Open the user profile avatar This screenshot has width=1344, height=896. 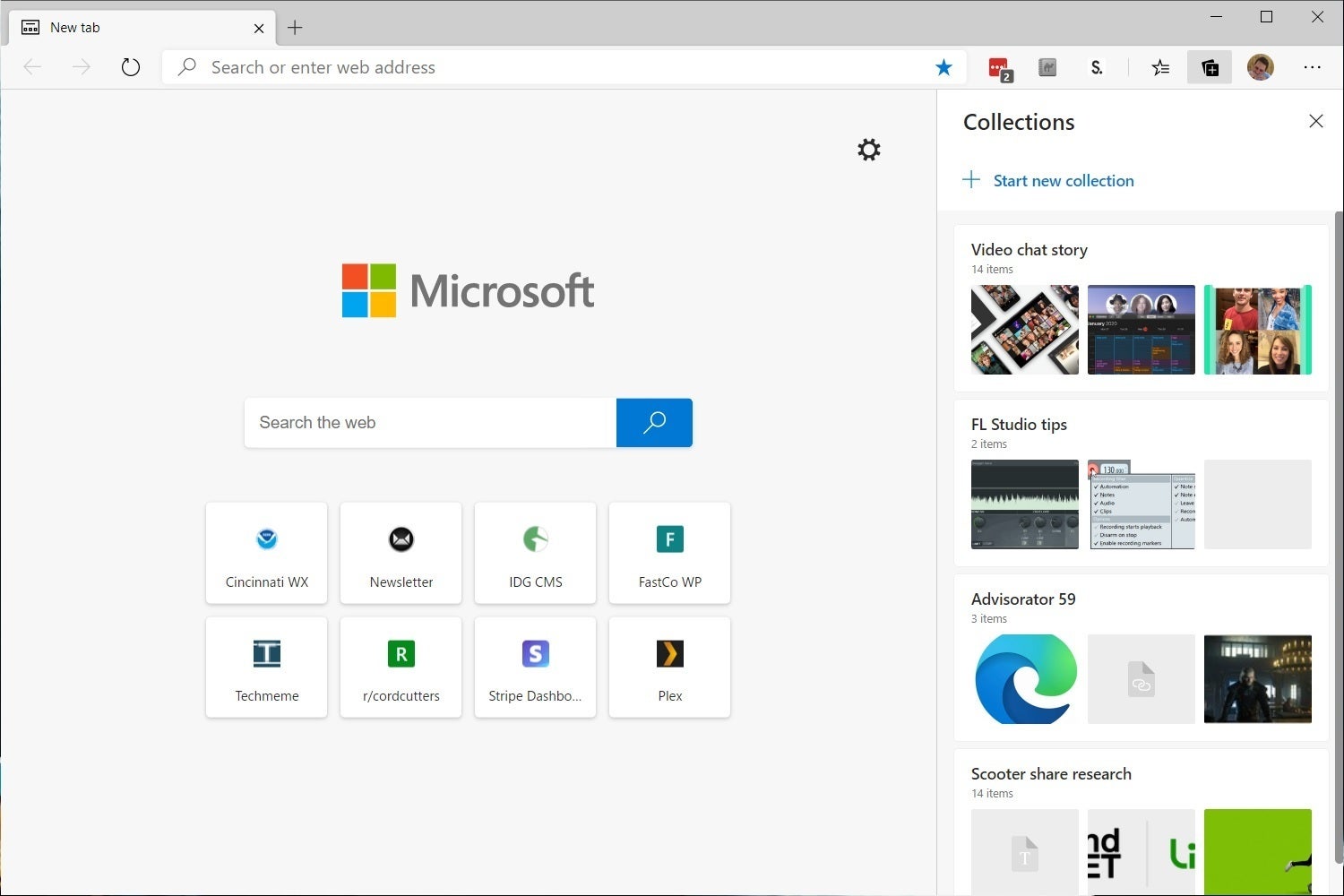click(x=1260, y=67)
